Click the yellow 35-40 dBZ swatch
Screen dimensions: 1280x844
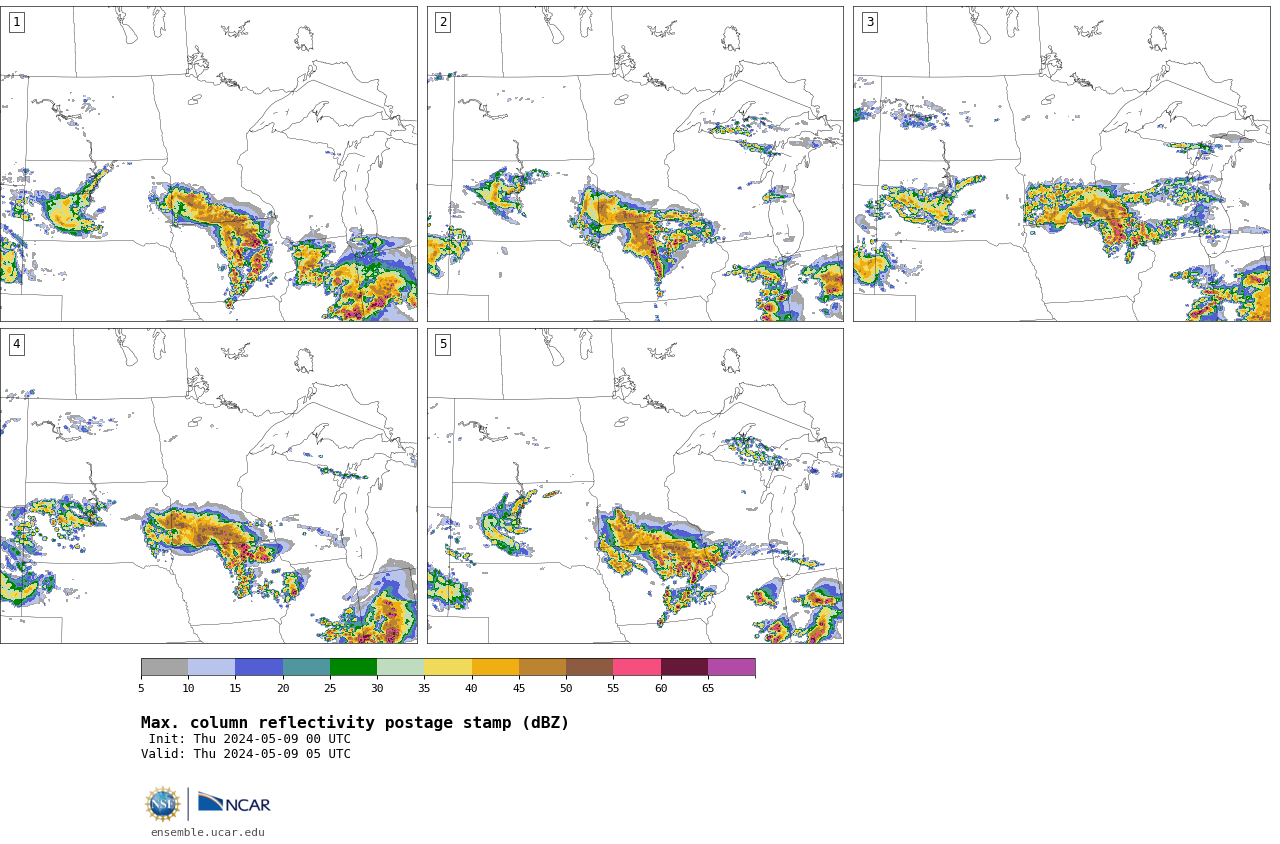(x=448, y=667)
